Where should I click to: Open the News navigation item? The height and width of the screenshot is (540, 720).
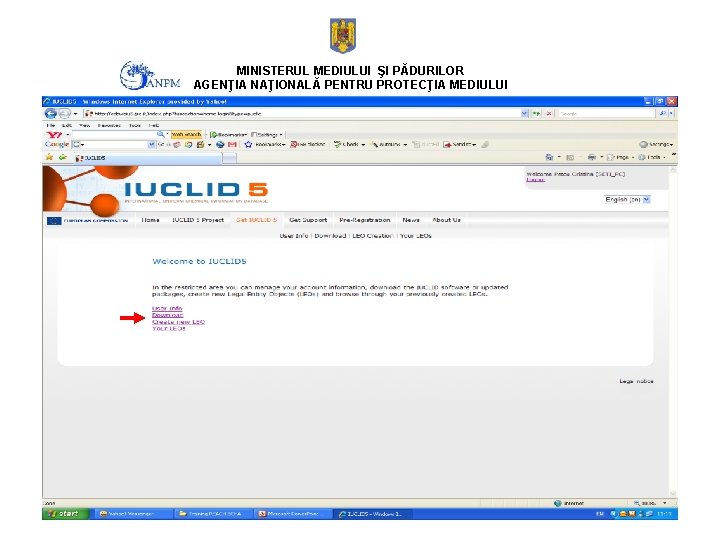[411, 220]
